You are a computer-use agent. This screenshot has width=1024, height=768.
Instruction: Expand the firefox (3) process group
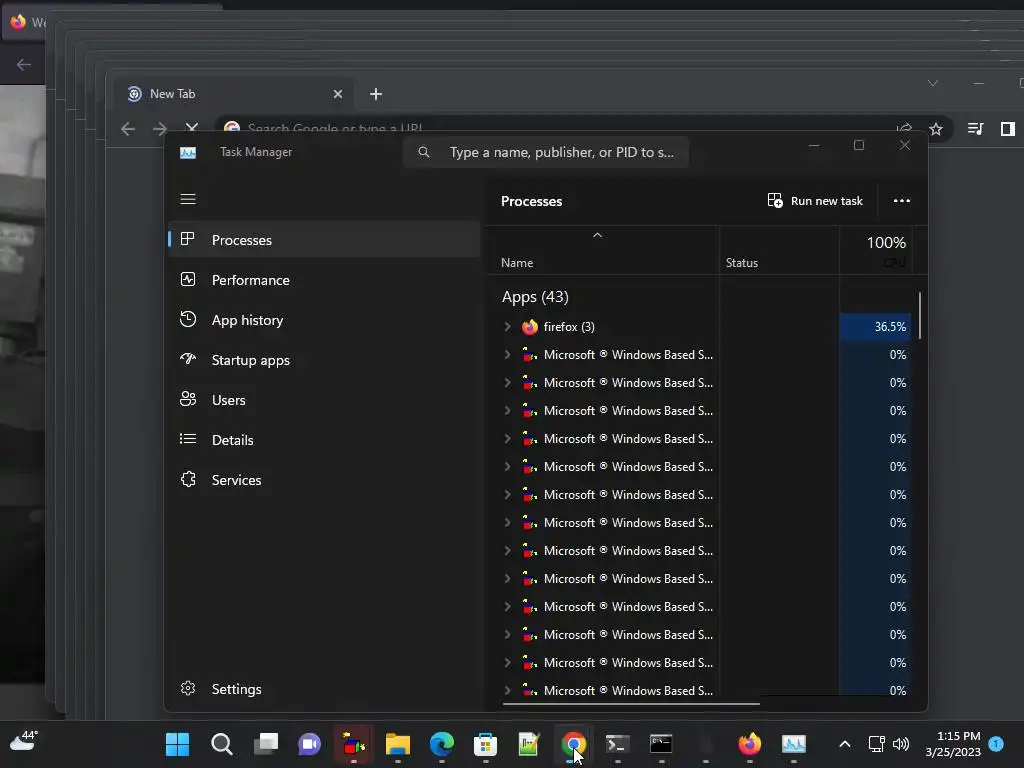(x=507, y=327)
